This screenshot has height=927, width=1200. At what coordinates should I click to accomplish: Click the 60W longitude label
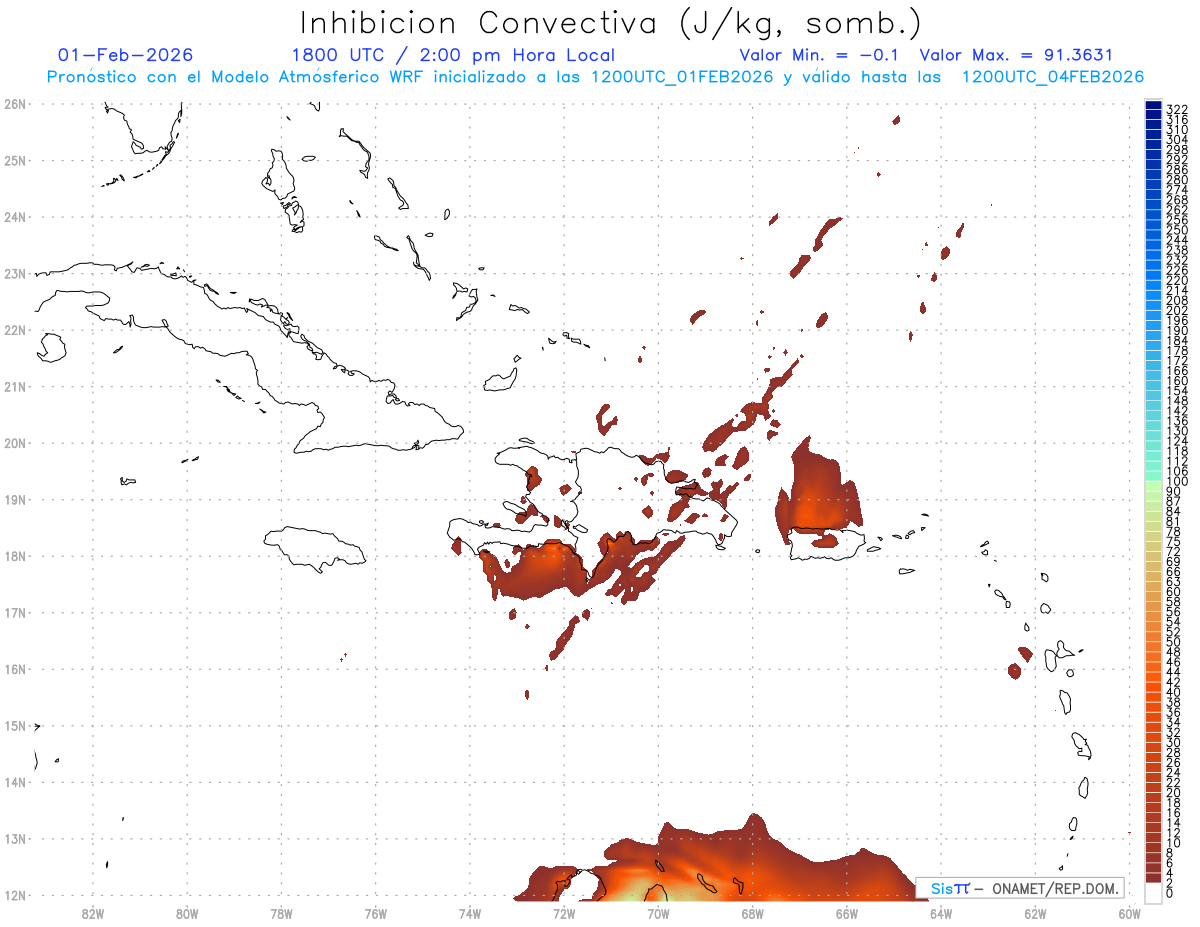[x=1130, y=912]
